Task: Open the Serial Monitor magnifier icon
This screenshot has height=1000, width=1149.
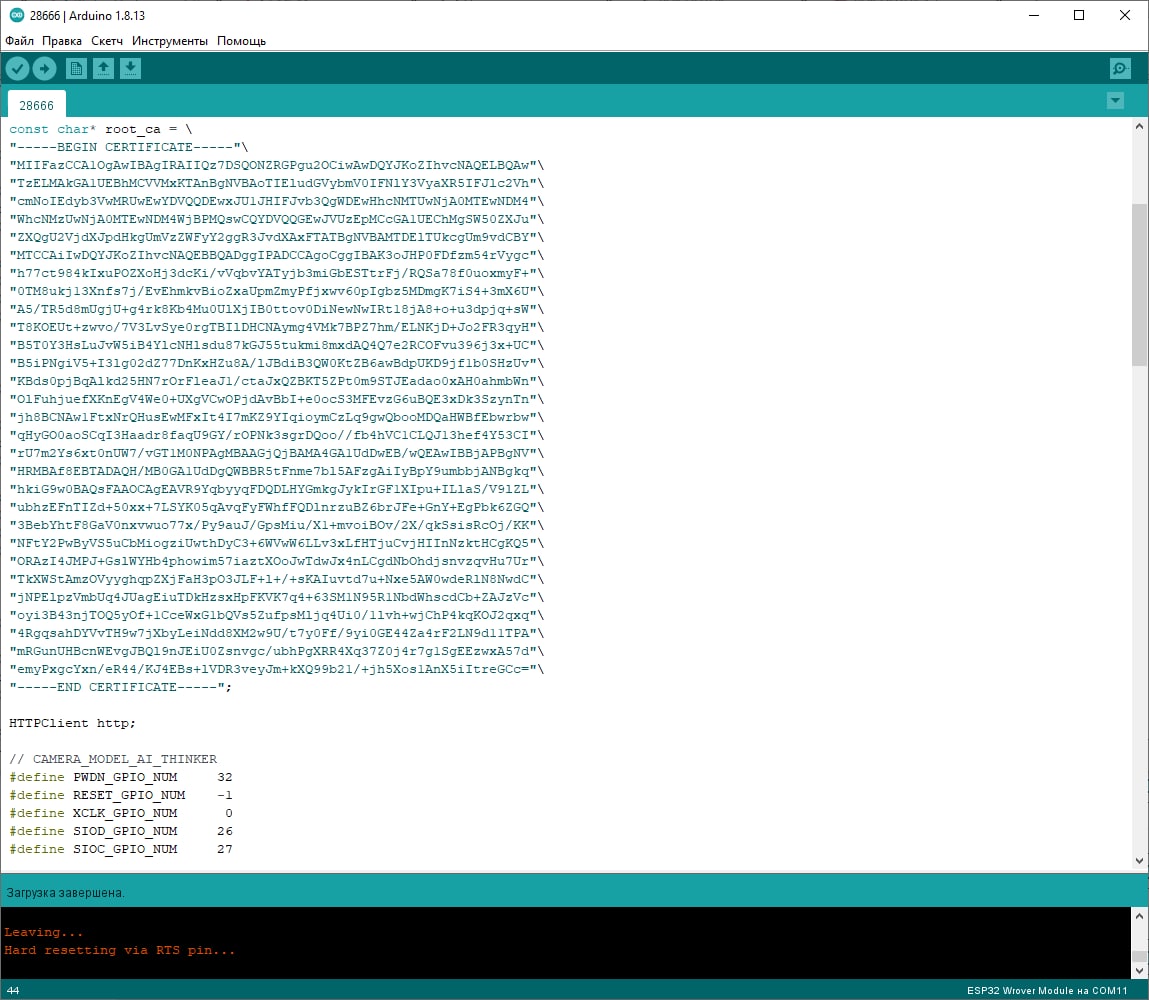Action: pyautogui.click(x=1120, y=69)
